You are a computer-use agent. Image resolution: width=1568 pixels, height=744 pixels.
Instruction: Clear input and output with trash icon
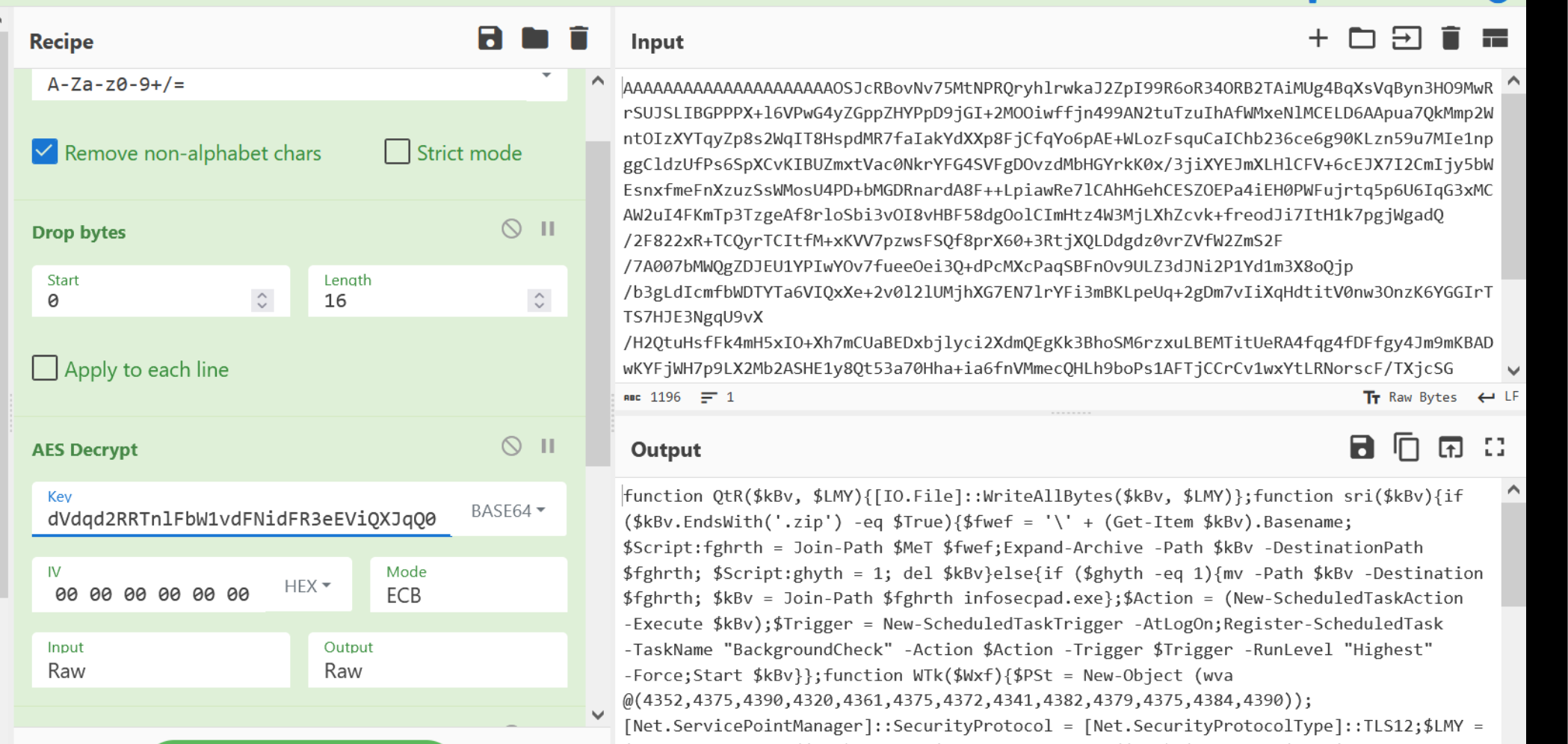click(x=1451, y=38)
